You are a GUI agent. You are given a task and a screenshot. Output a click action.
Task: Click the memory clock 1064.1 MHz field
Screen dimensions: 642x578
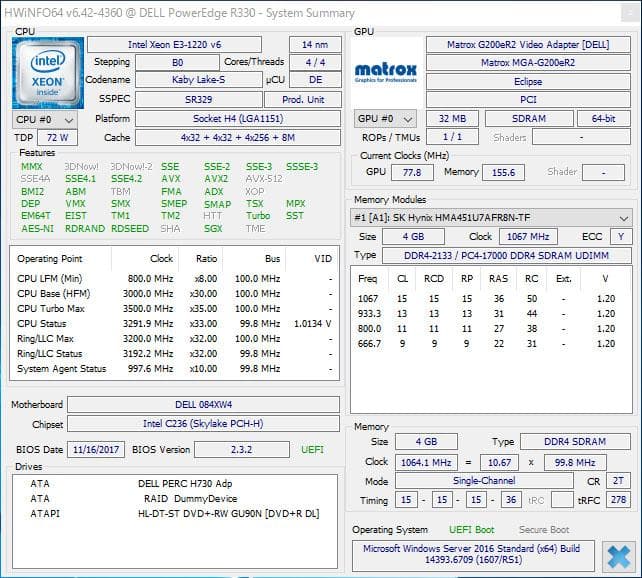point(426,463)
